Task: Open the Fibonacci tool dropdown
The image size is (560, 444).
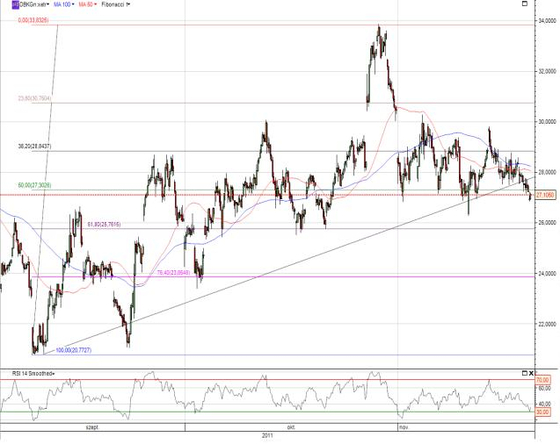Action: pos(115,5)
